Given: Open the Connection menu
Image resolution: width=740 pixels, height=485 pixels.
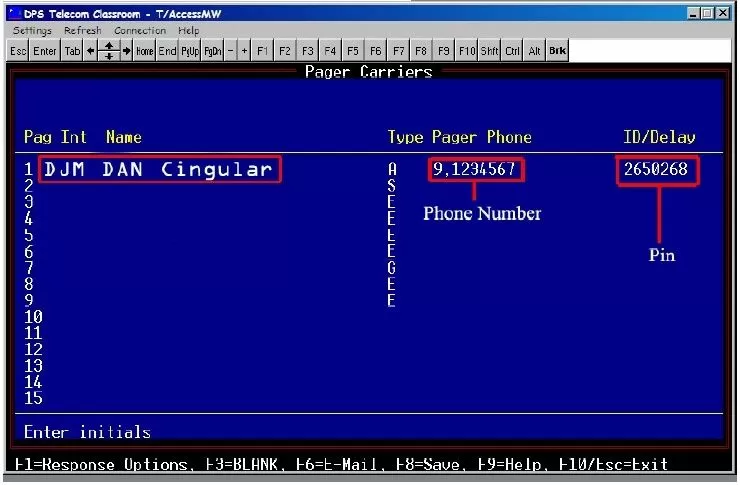Looking at the screenshot, I should point(140,31).
